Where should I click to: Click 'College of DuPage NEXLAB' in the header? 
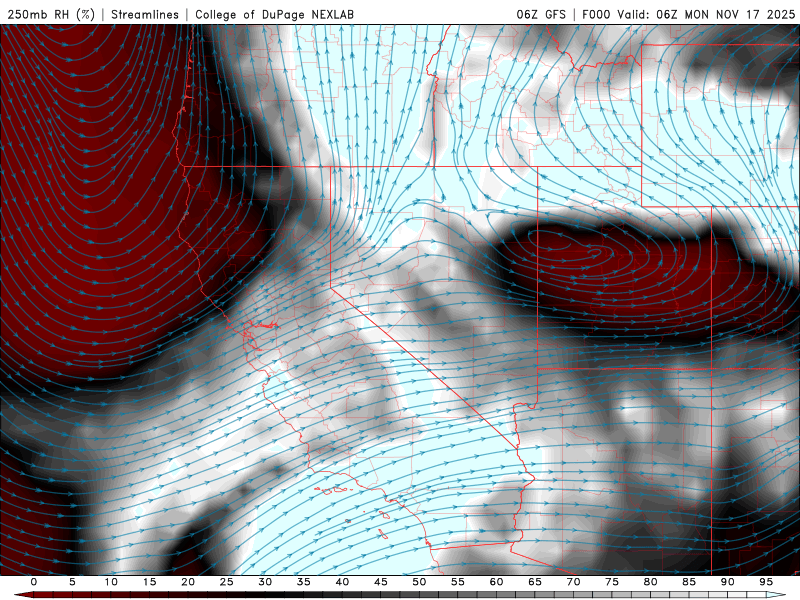tap(274, 14)
